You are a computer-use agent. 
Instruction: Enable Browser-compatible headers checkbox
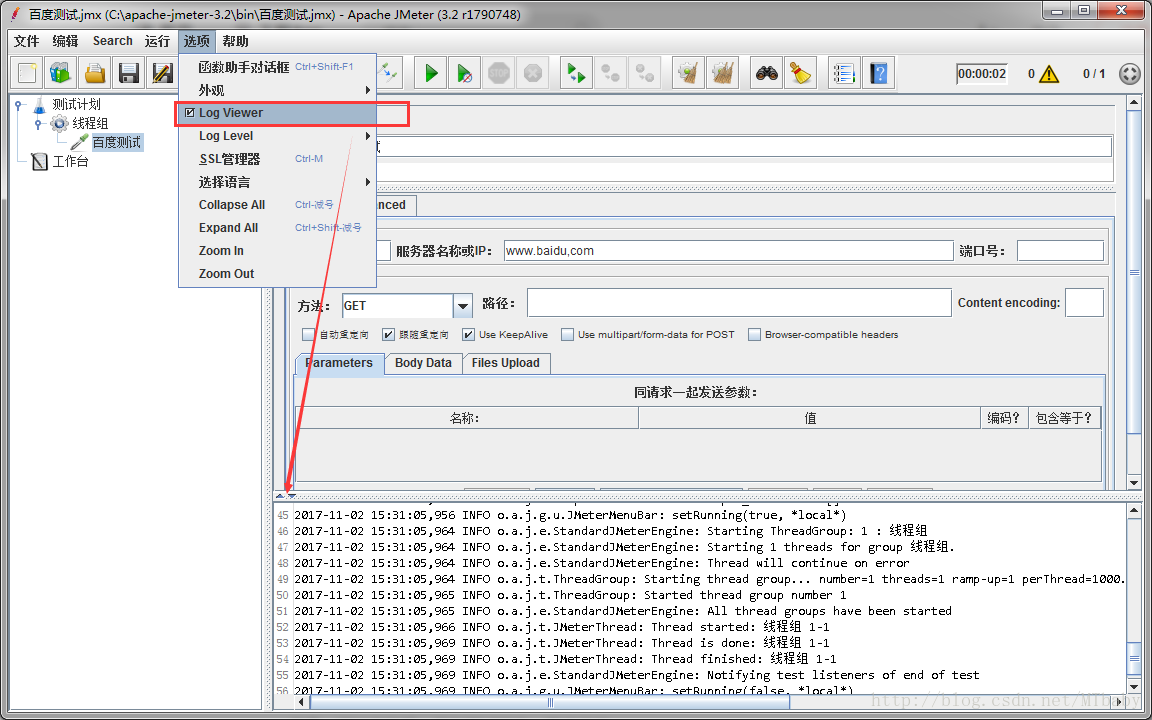point(754,334)
